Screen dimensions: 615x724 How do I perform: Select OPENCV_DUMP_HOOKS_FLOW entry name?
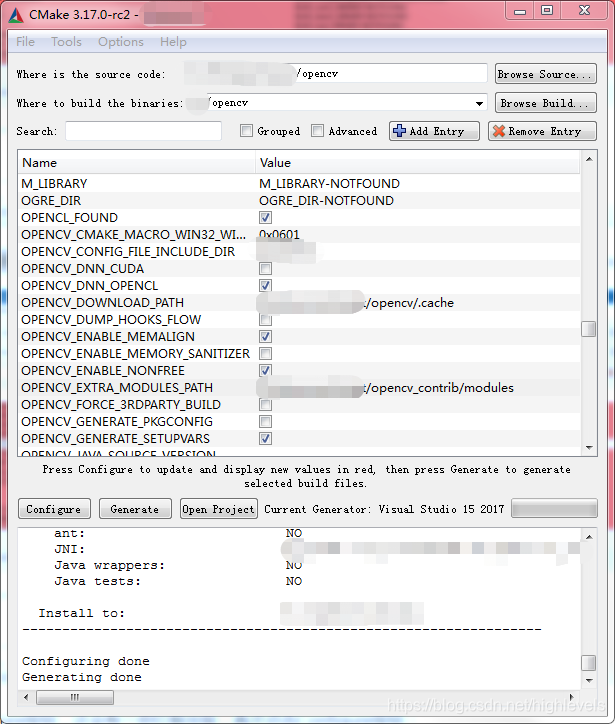click(111, 320)
